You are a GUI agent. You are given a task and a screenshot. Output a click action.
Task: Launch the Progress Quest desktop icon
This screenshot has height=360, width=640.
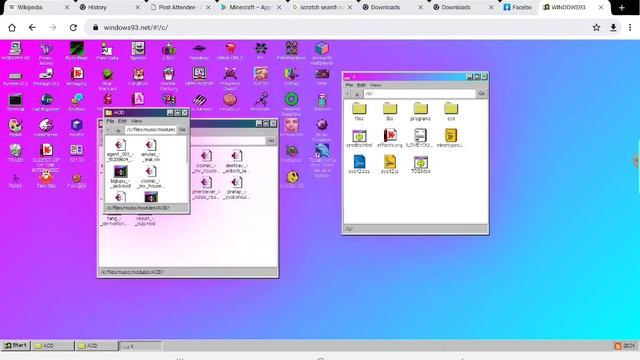(230, 79)
